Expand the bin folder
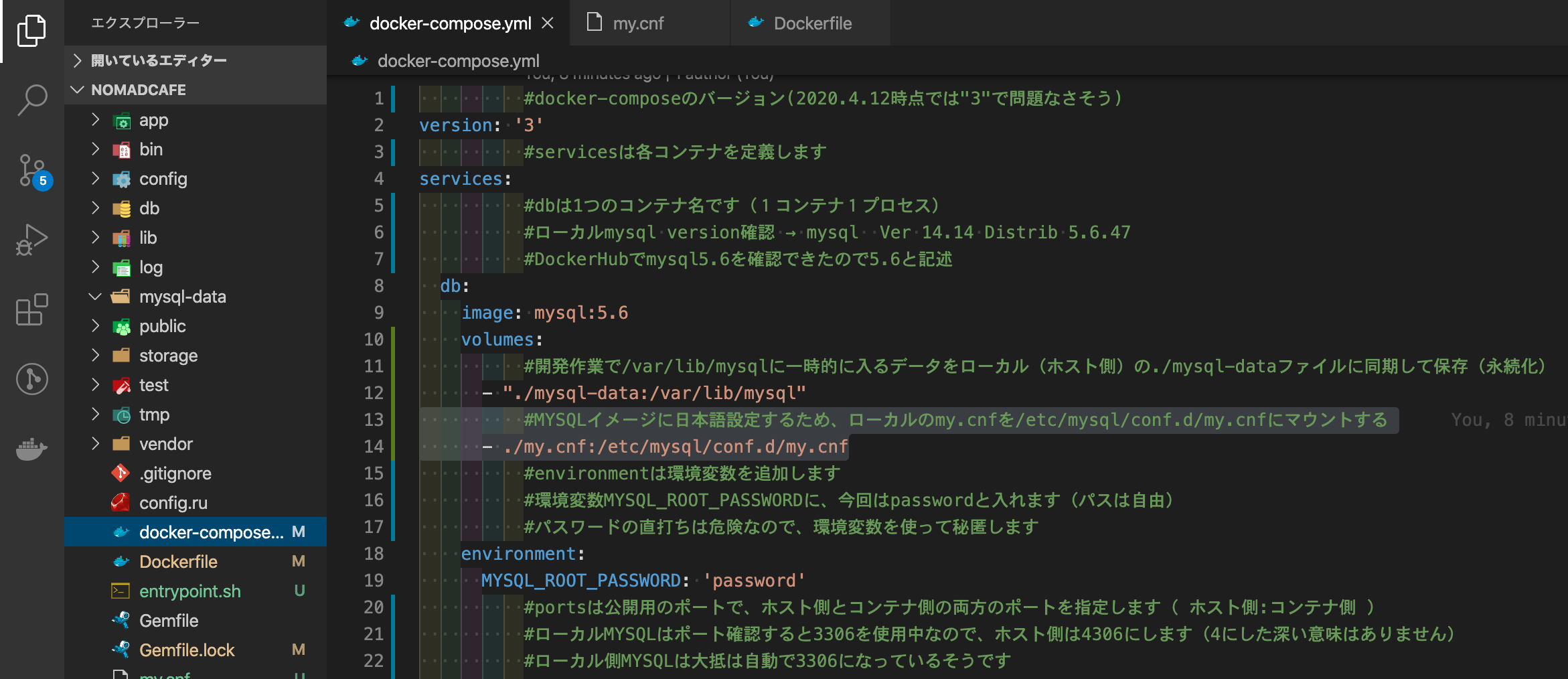The width and height of the screenshot is (1568, 679). tap(95, 149)
